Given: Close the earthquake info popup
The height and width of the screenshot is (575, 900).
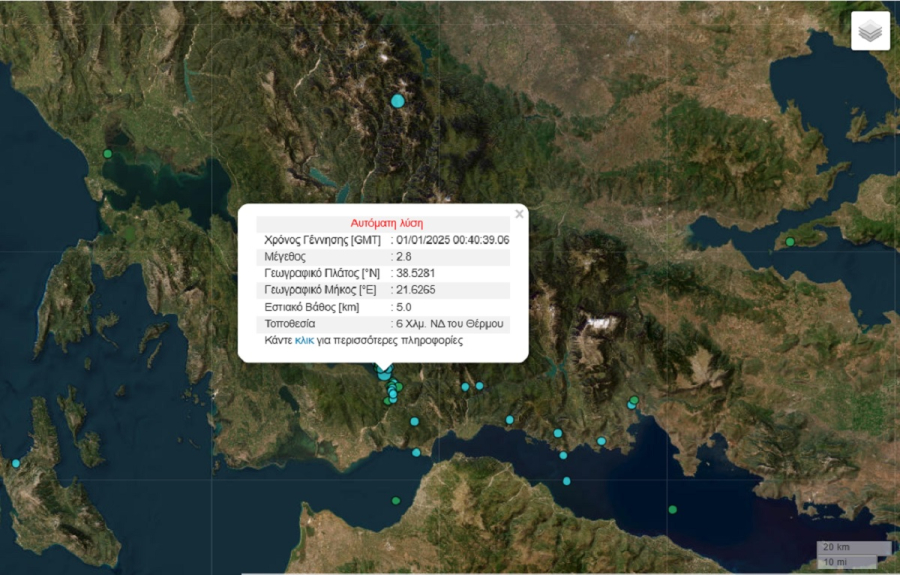Looking at the screenshot, I should click(519, 214).
